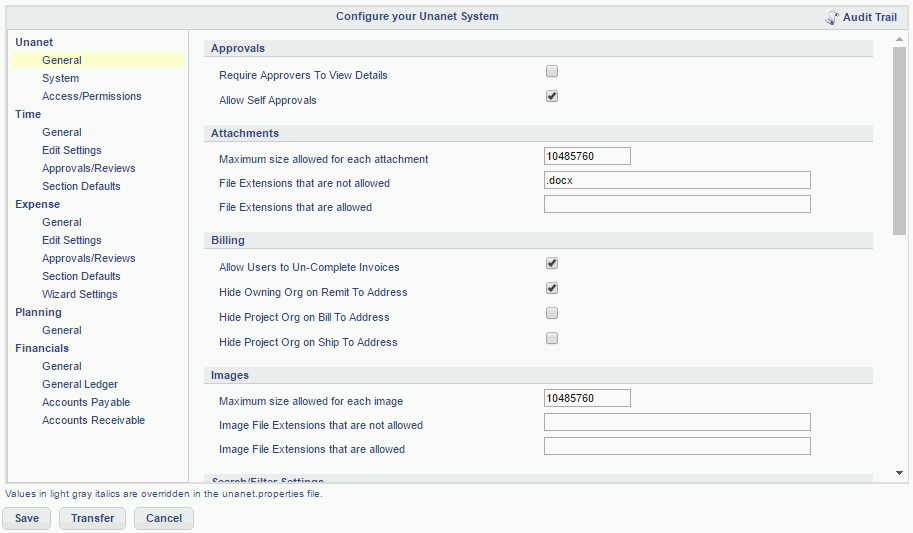913x533 pixels.
Task: Click the scroll down arrow
Action: (x=900, y=473)
